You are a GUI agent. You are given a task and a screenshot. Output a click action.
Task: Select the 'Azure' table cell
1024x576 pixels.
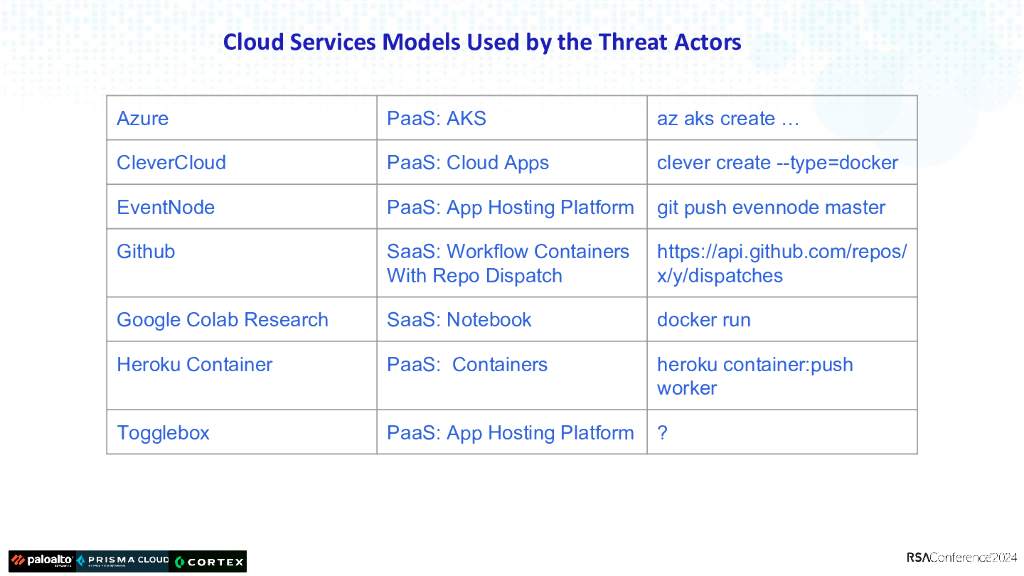[x=242, y=118]
